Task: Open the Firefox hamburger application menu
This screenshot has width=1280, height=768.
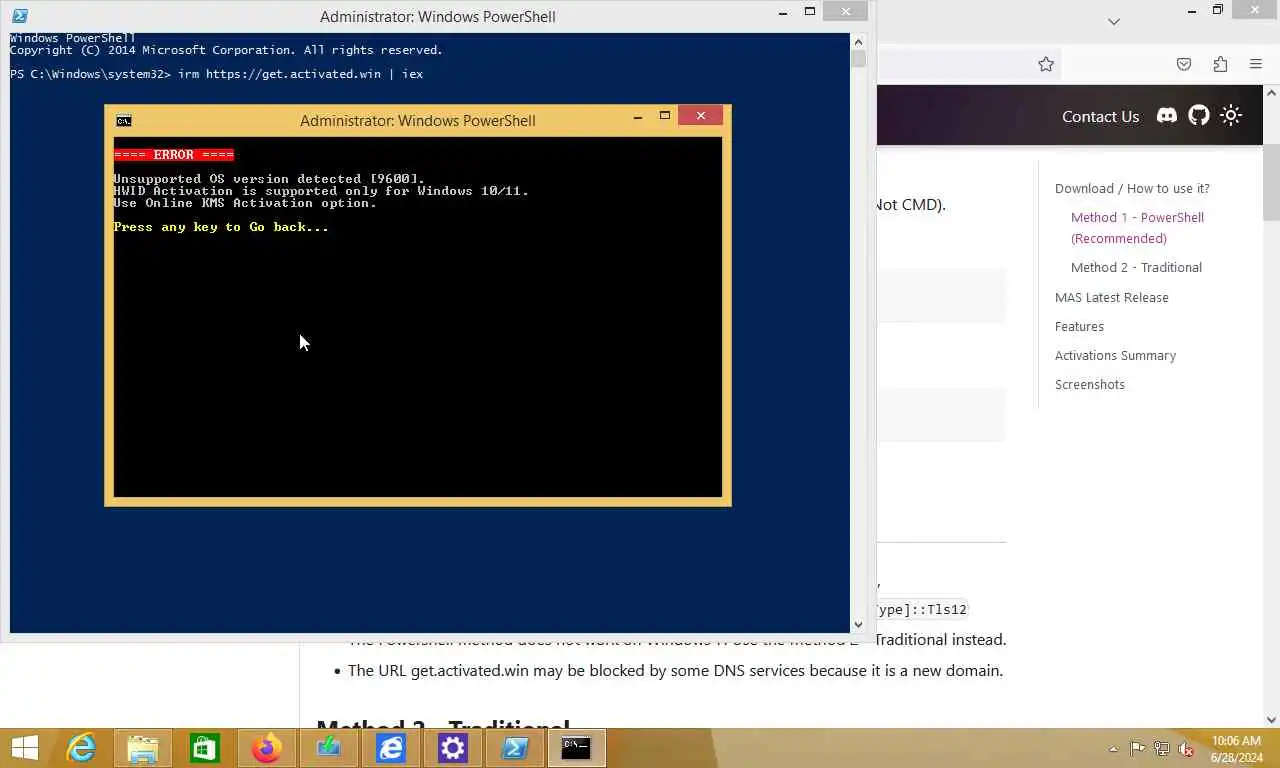Action: (x=1256, y=64)
